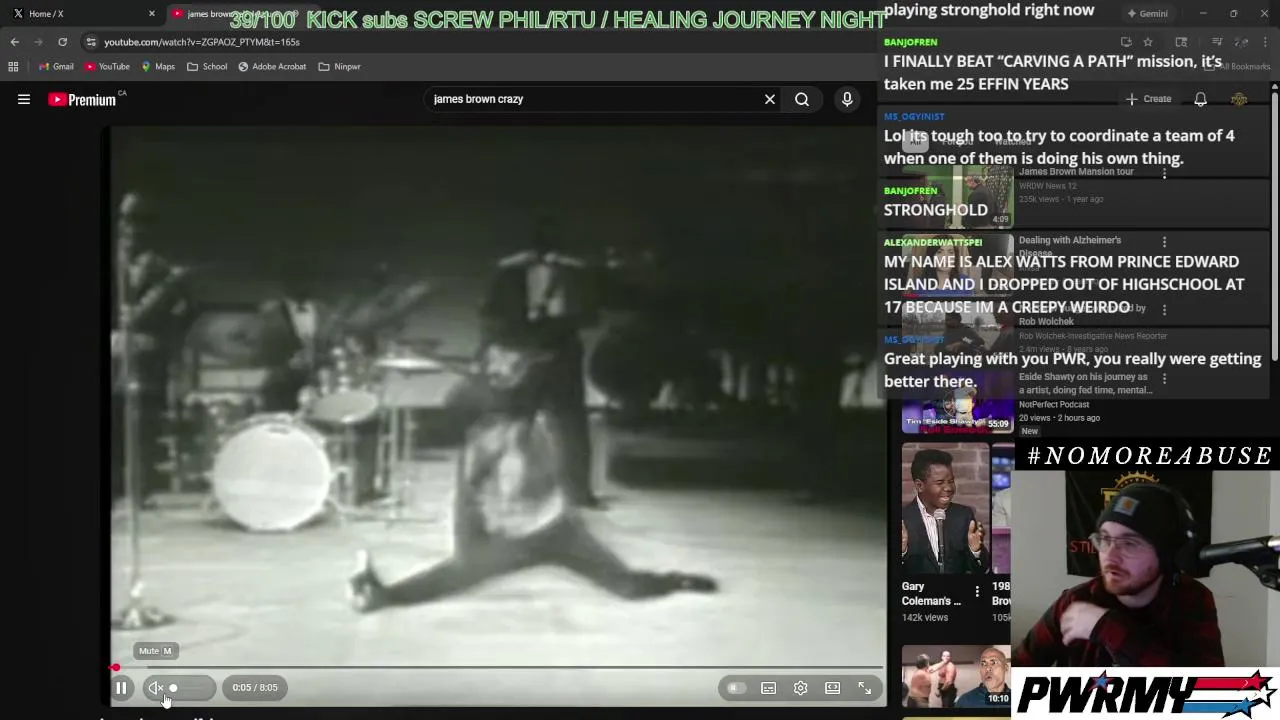The image size is (1280, 720).
Task: Open the YouTube account avatar menu
Action: 1239,99
